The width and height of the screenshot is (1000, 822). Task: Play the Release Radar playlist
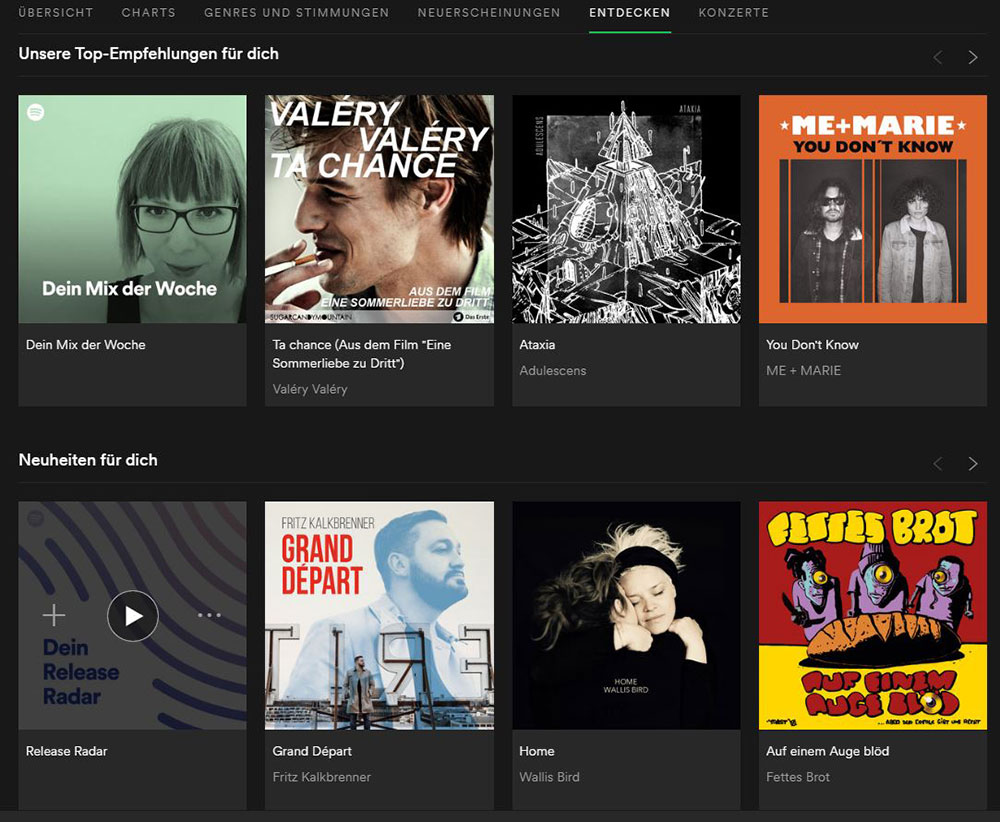point(133,616)
